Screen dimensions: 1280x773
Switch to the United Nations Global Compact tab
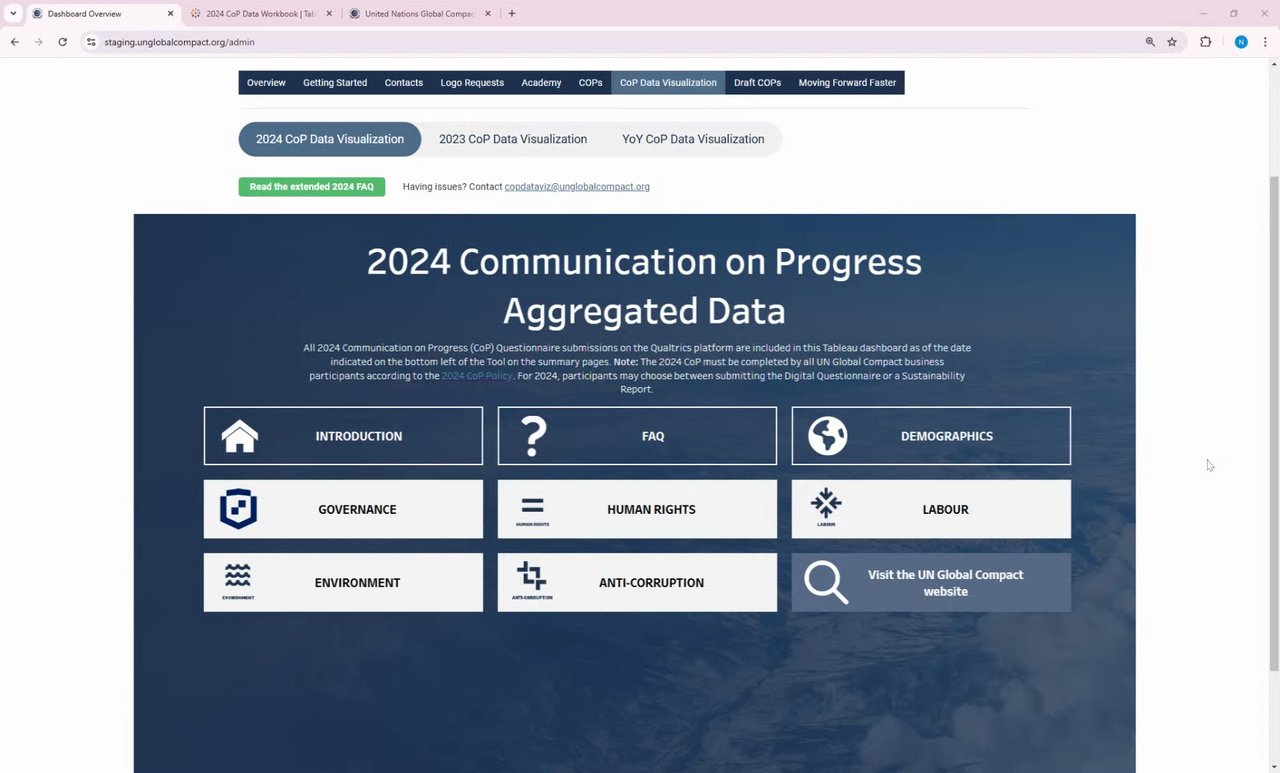(420, 14)
